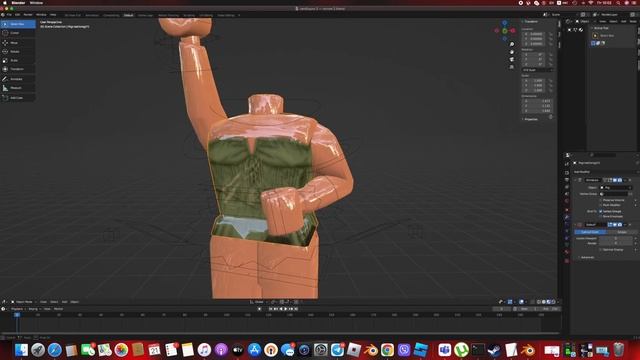Select the Scale tool
The image size is (640, 360).
(x=18, y=60)
